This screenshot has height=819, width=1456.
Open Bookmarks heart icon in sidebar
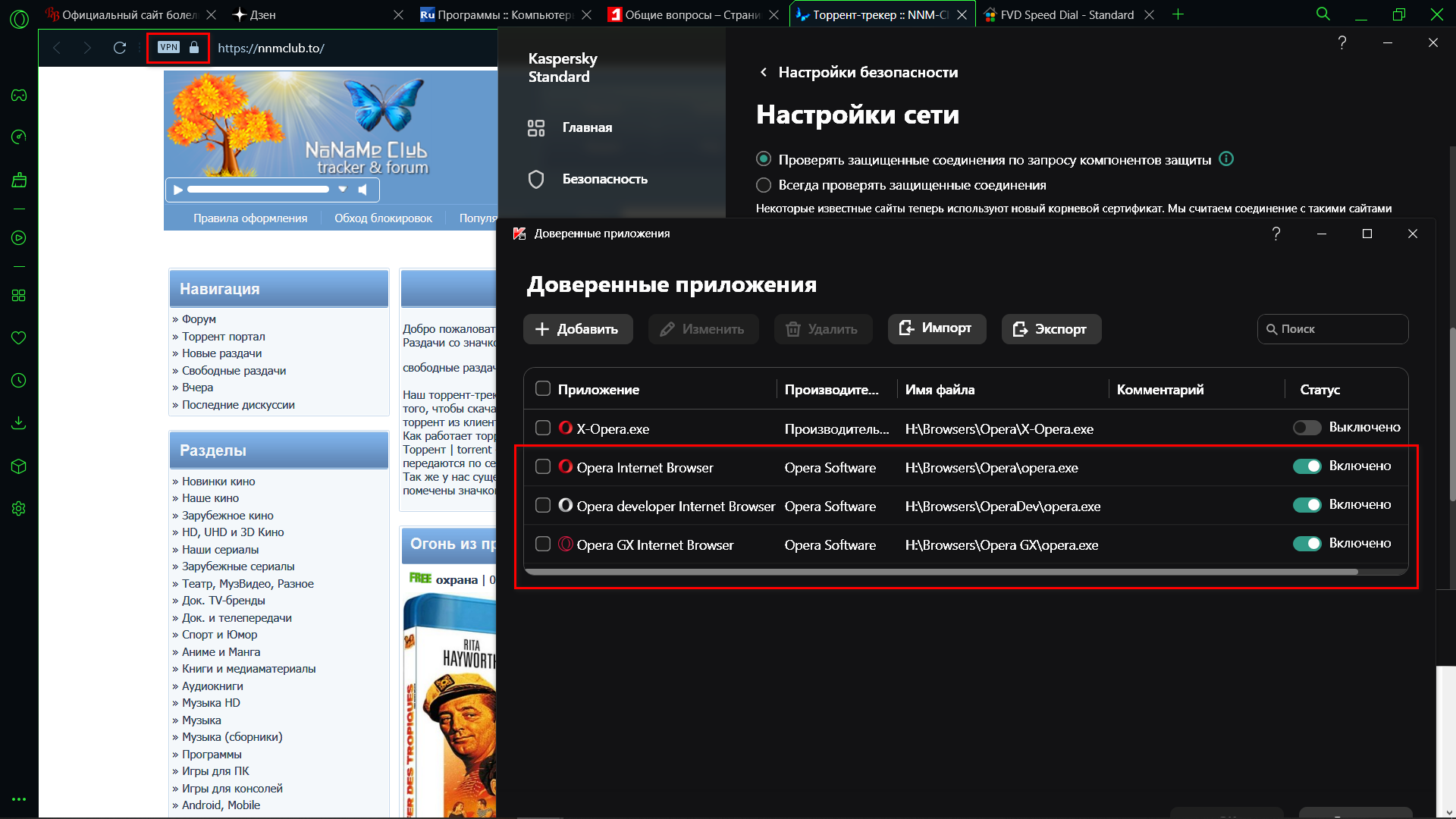coord(19,337)
